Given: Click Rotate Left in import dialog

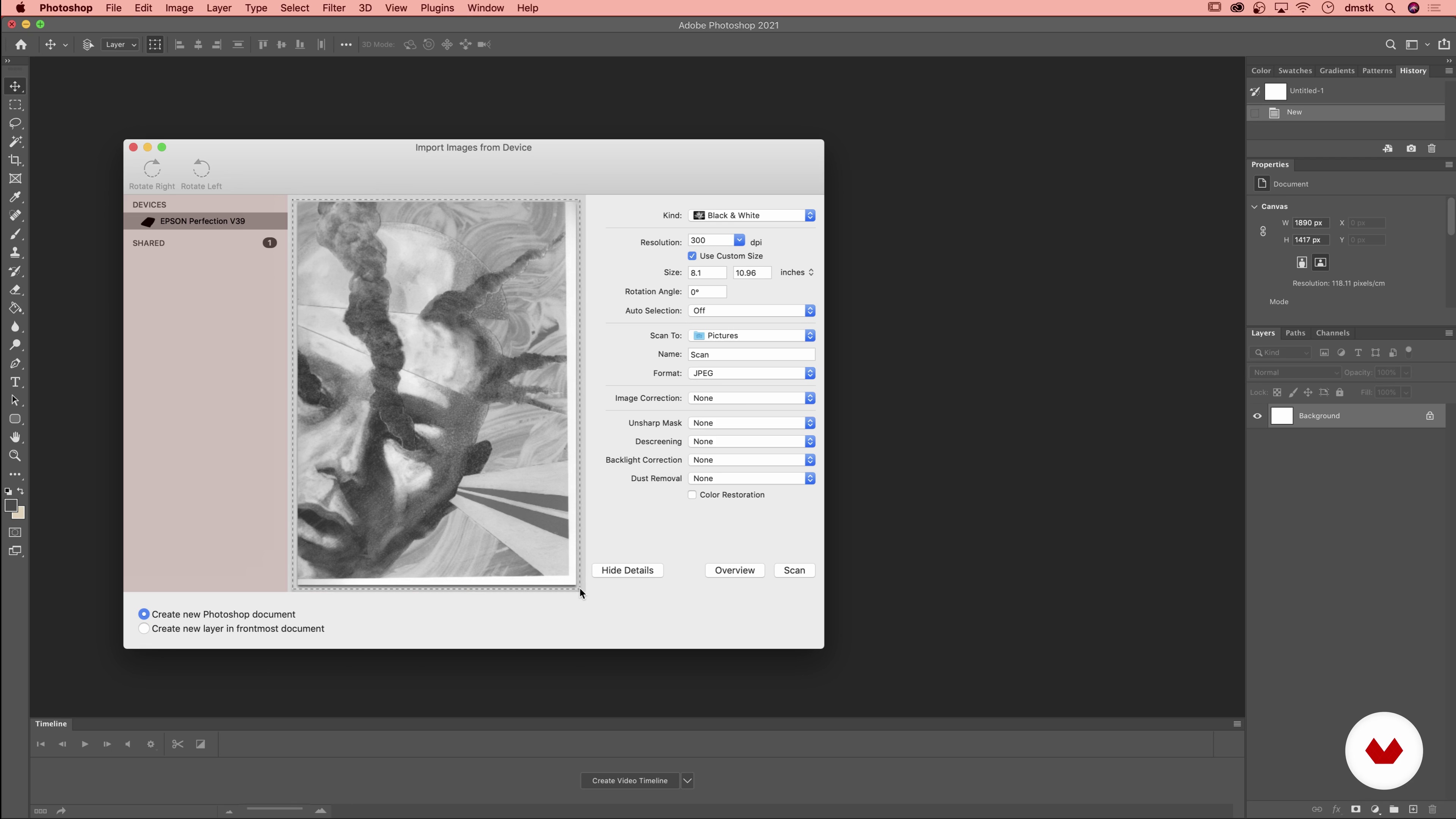Looking at the screenshot, I should click(x=201, y=174).
